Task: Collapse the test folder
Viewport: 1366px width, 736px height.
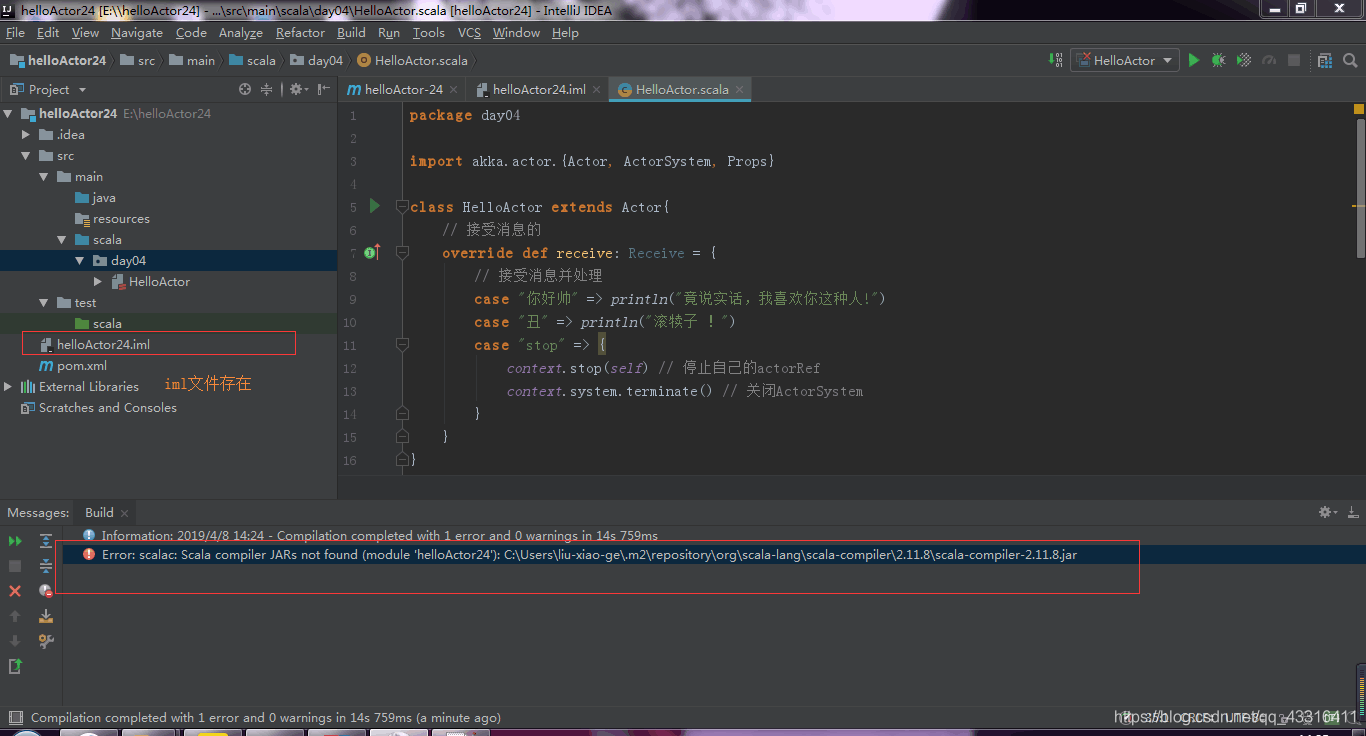Action: (x=45, y=302)
